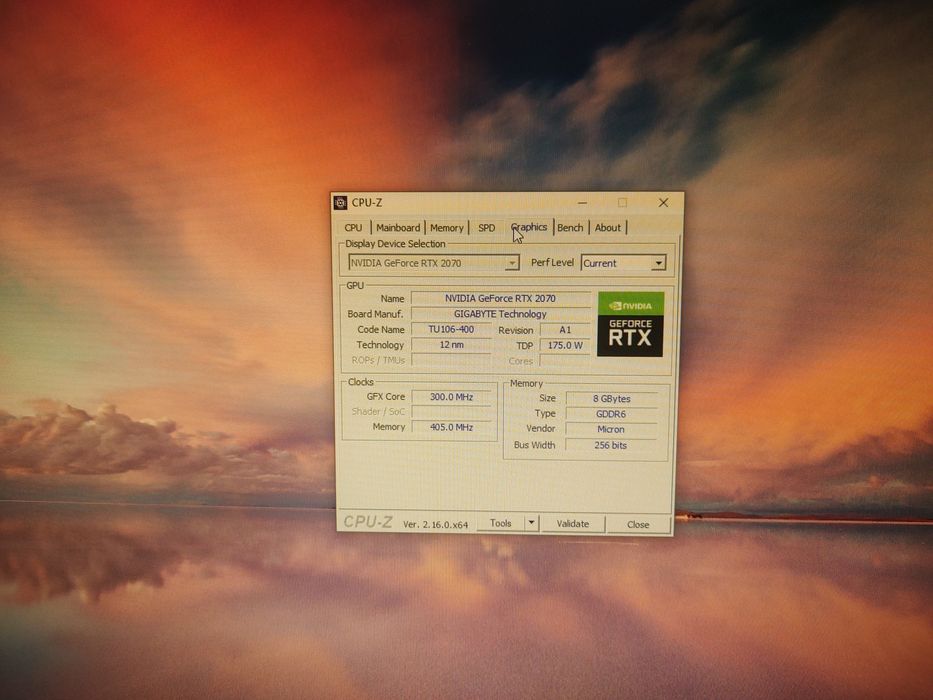Click the Memory clock 405.0 MHz value

tap(452, 427)
